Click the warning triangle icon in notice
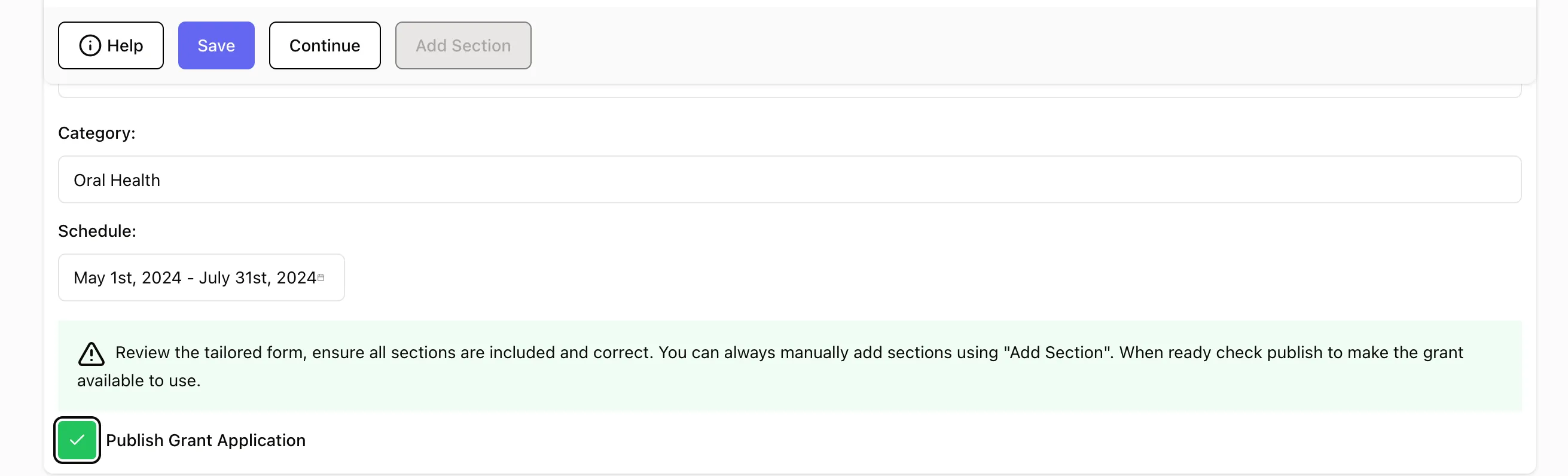 coord(91,353)
